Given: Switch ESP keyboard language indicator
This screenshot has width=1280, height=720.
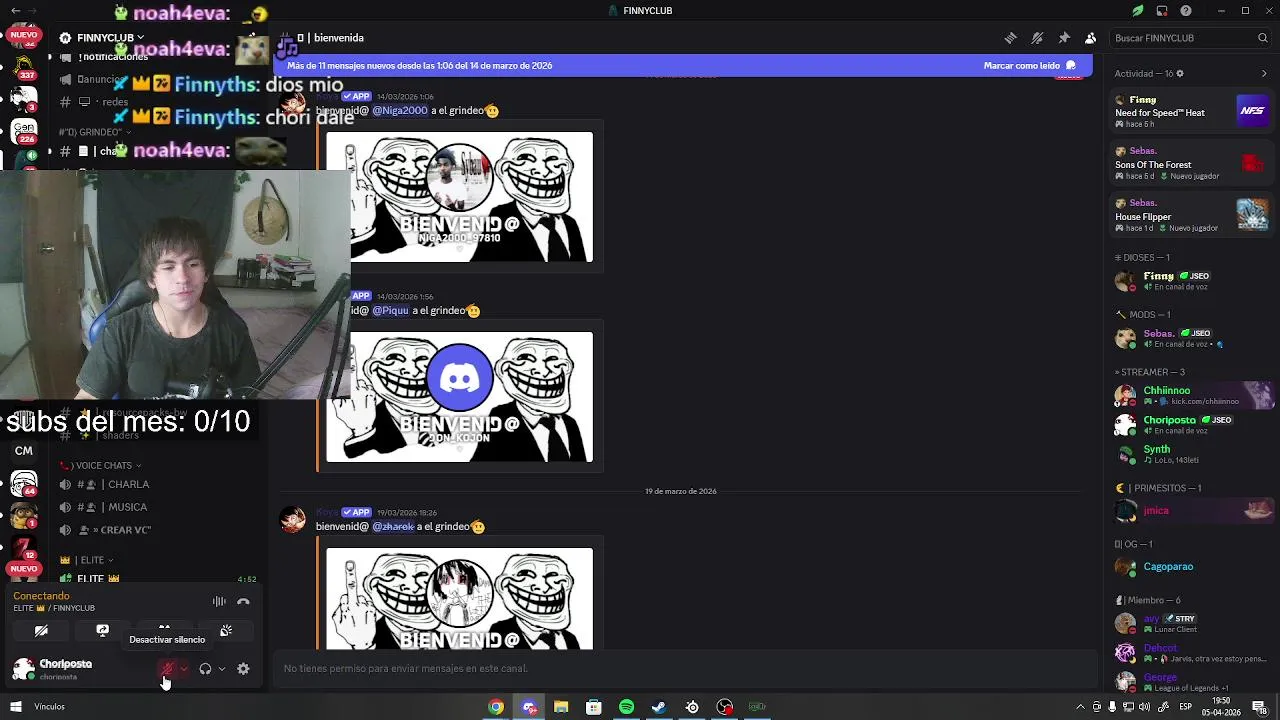Looking at the screenshot, I should click(x=1186, y=707).
